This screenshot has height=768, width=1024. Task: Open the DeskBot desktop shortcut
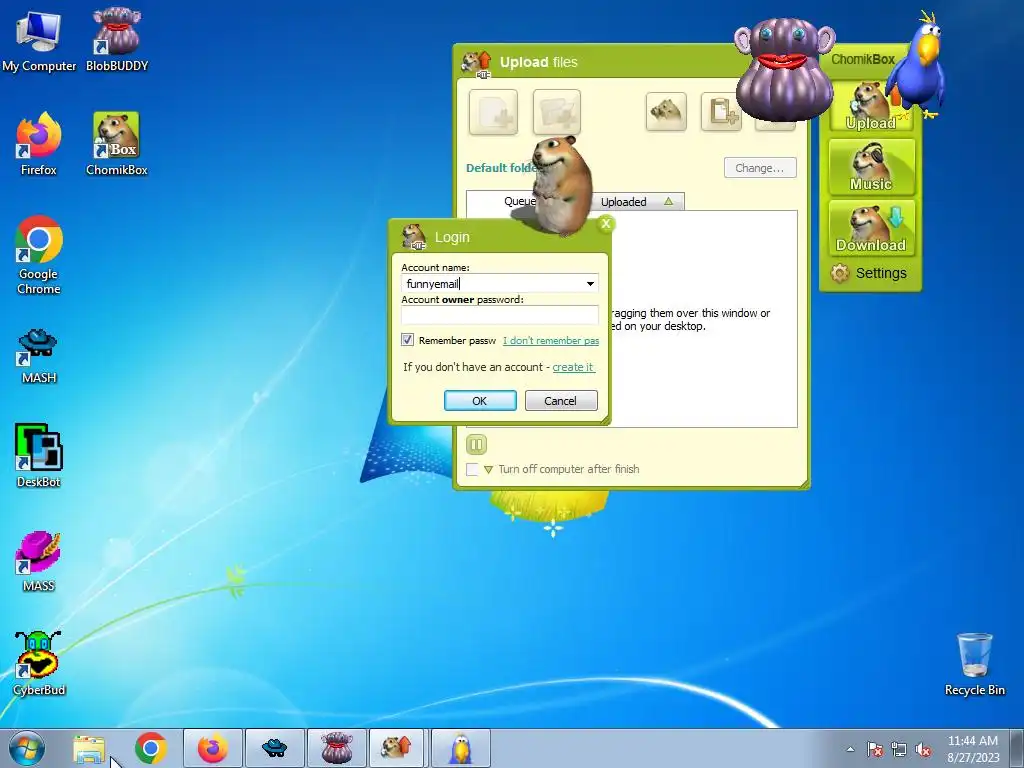pos(39,456)
